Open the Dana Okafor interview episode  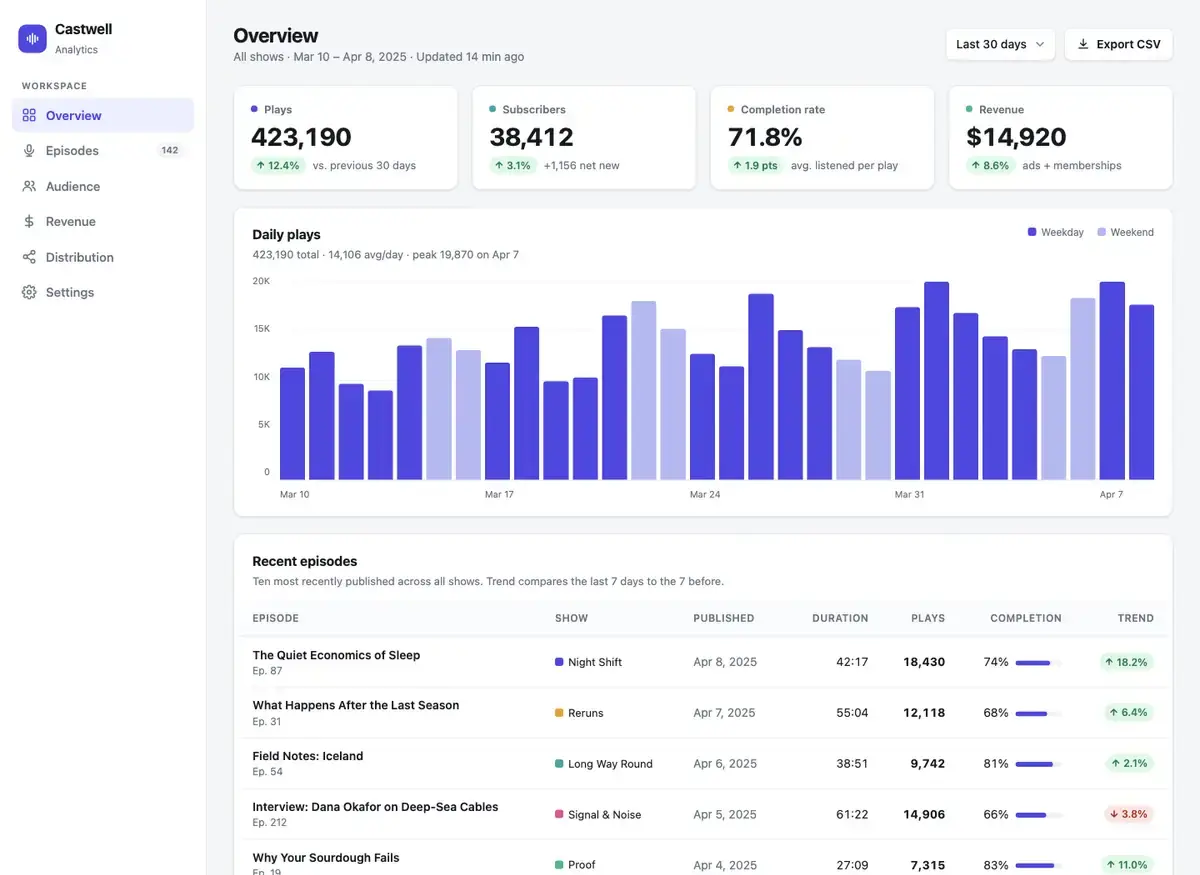click(x=375, y=807)
